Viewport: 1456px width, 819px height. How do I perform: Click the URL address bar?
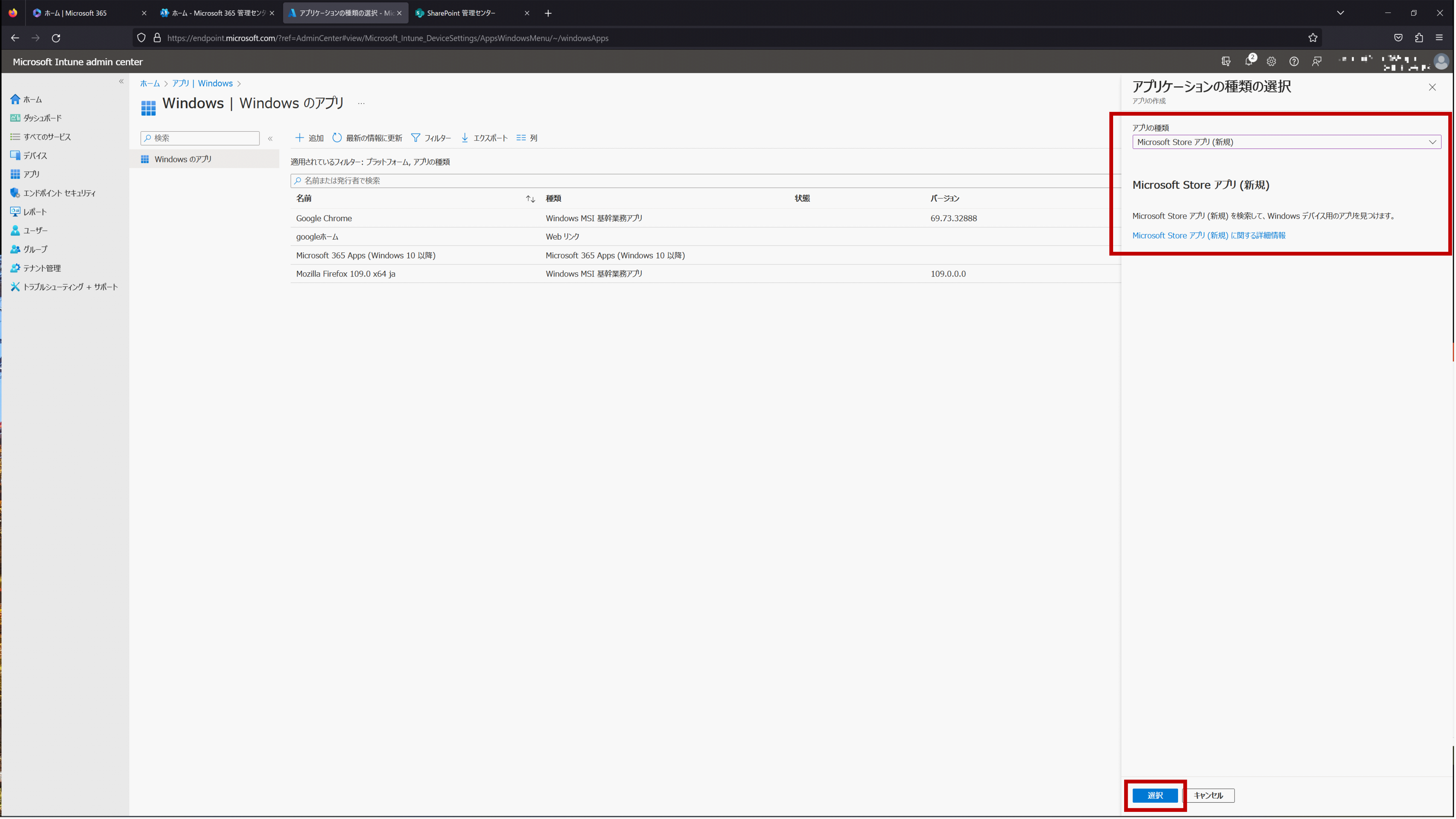727,38
